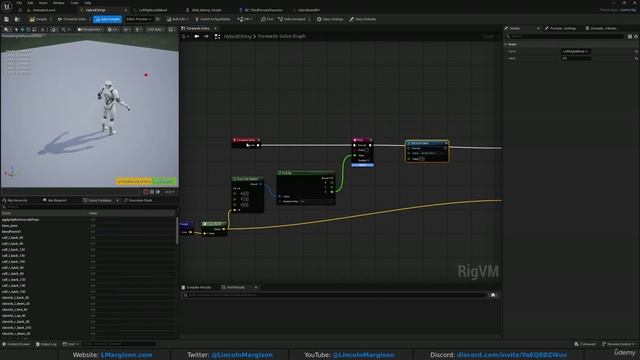Click the Find magnifier button

point(267,19)
